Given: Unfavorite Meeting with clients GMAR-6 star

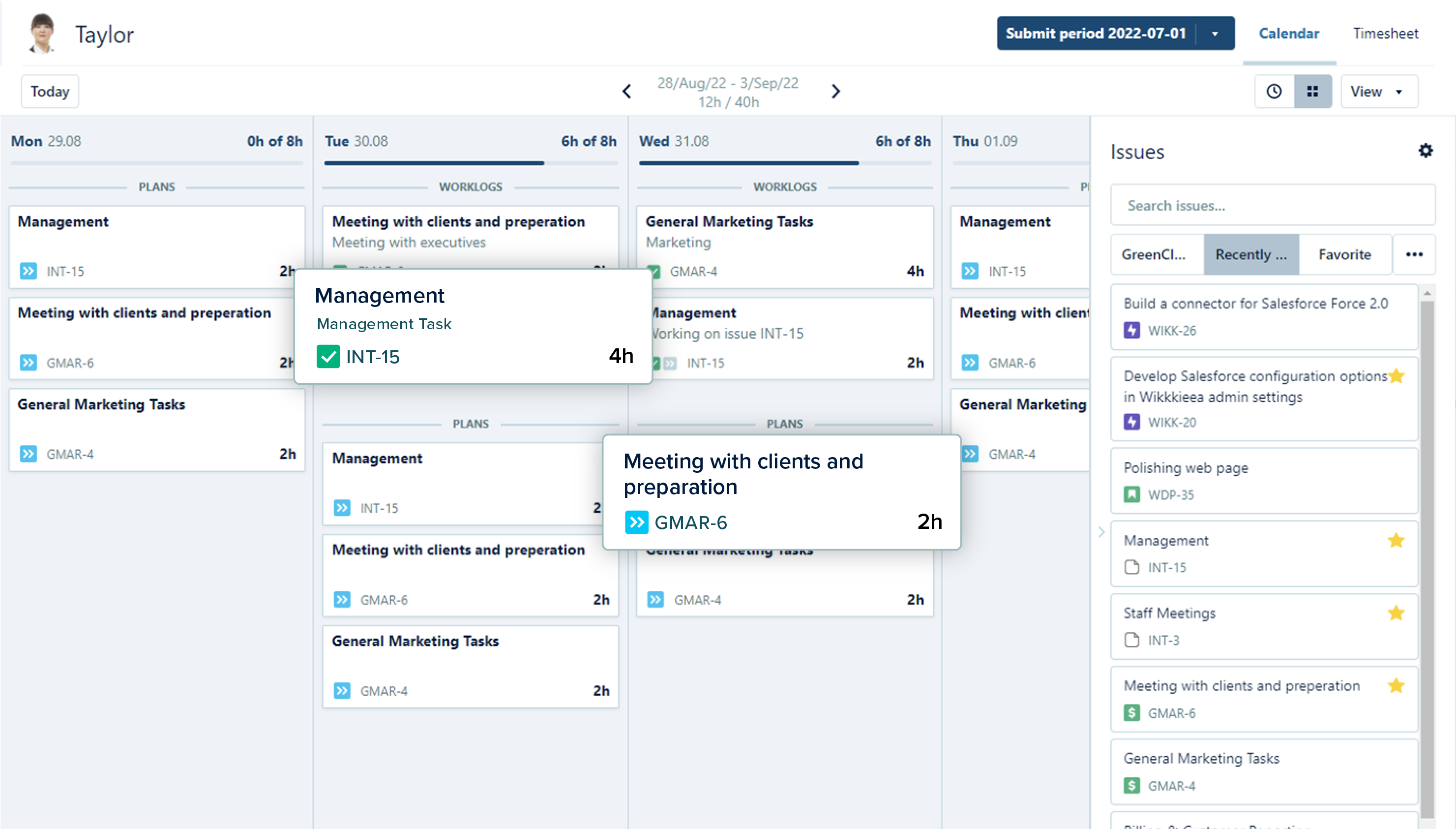Looking at the screenshot, I should 1396,685.
